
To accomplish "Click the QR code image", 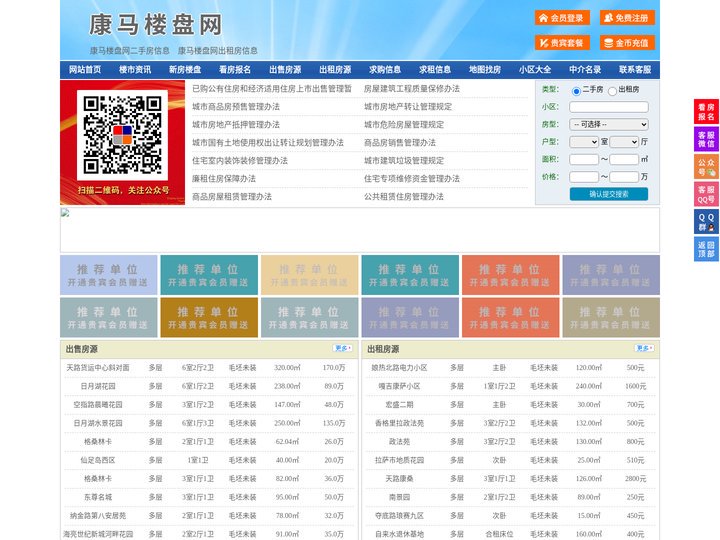I will point(122,135).
